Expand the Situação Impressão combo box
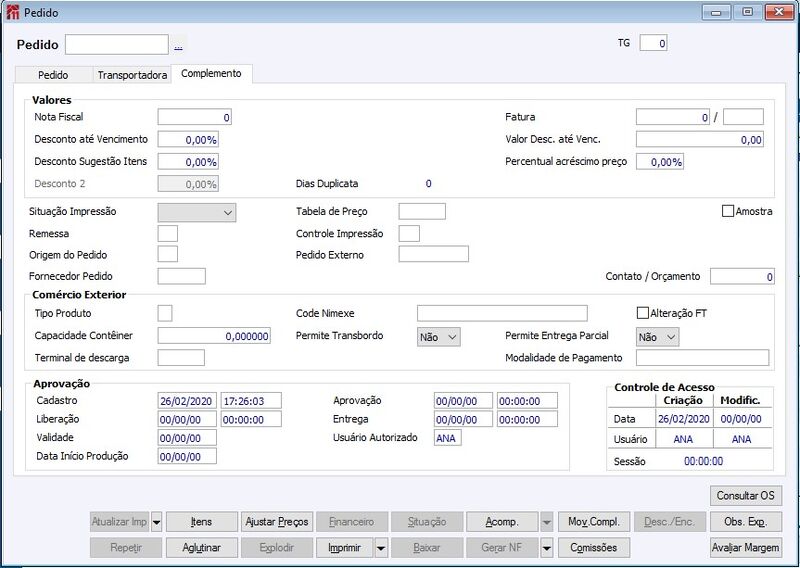800x568 pixels. coord(197,212)
